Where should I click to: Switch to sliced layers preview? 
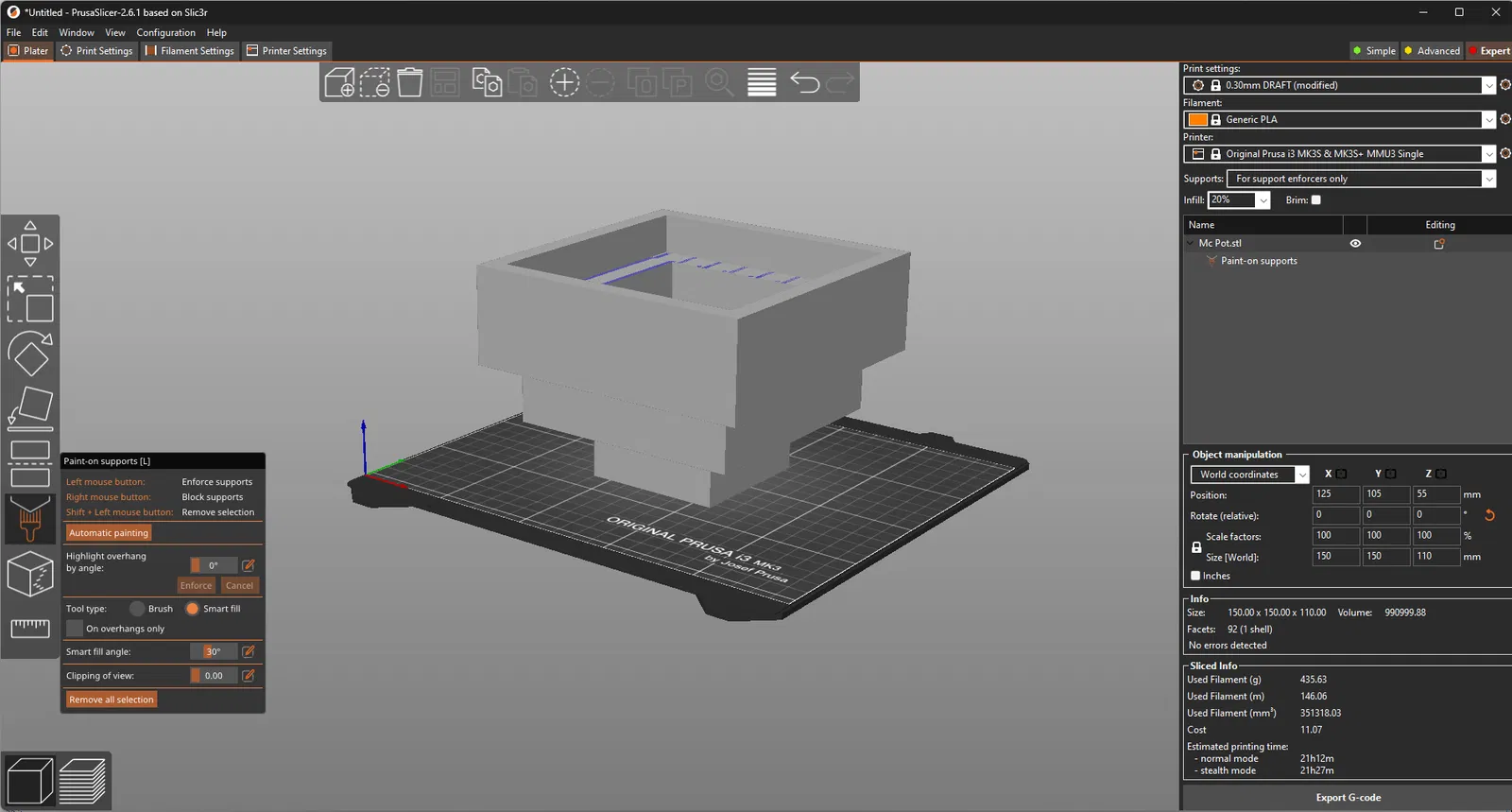82,781
